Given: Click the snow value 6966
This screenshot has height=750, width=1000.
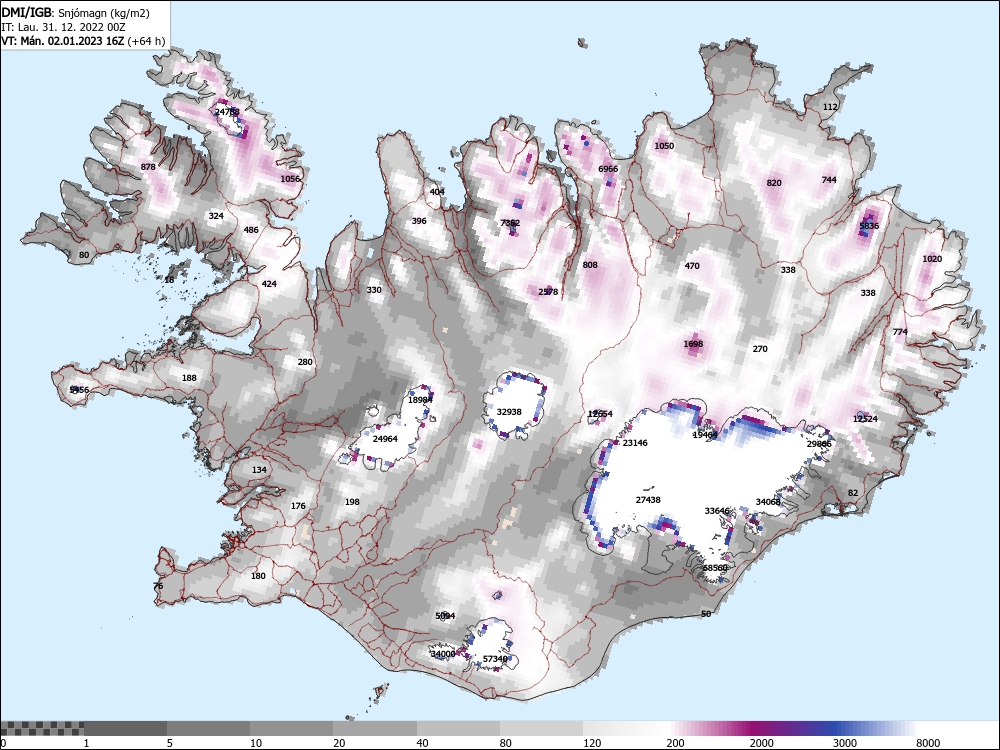Looking at the screenshot, I should (x=608, y=169).
